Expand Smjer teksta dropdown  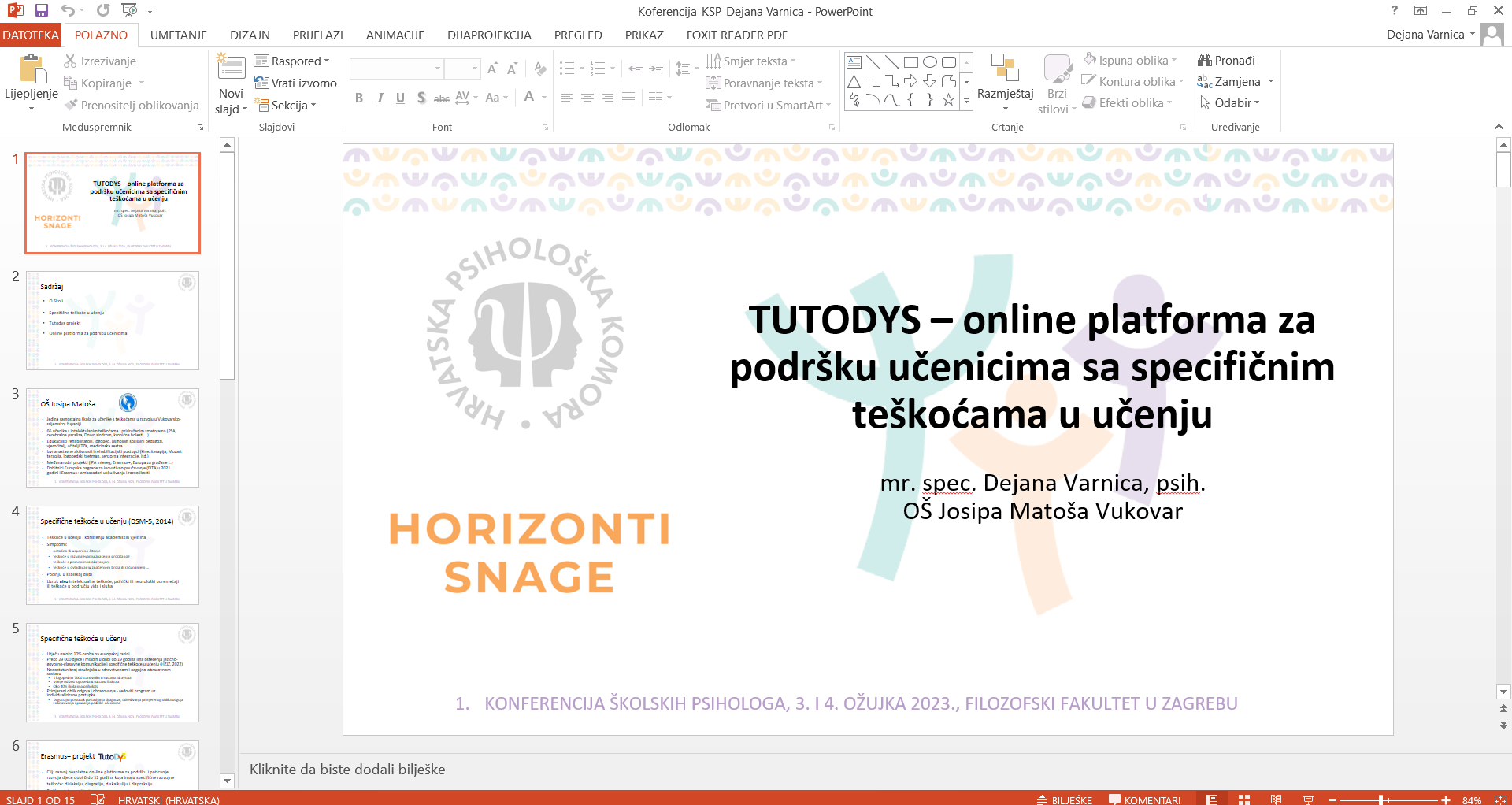[751, 61]
